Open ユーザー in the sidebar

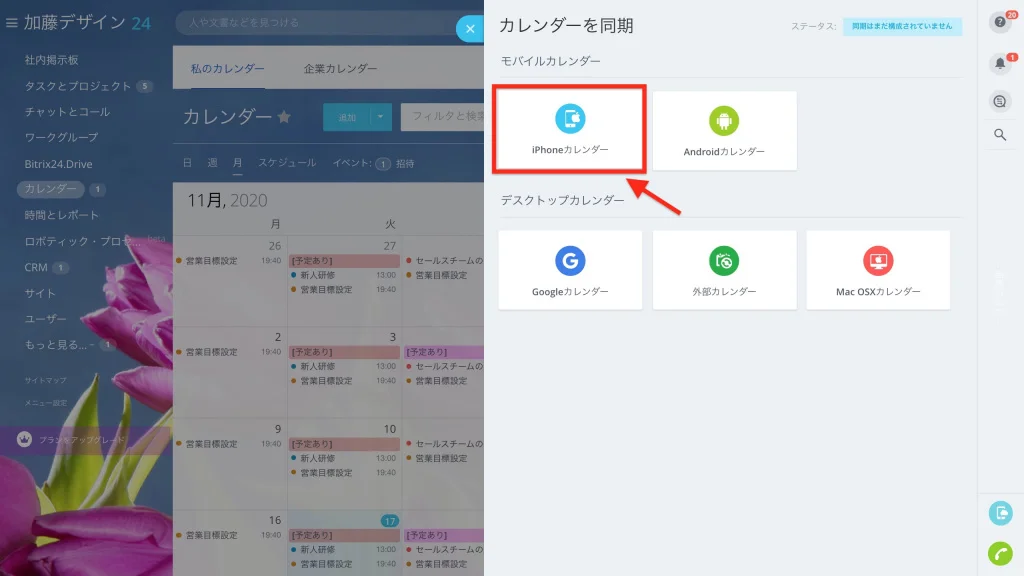tap(46, 319)
